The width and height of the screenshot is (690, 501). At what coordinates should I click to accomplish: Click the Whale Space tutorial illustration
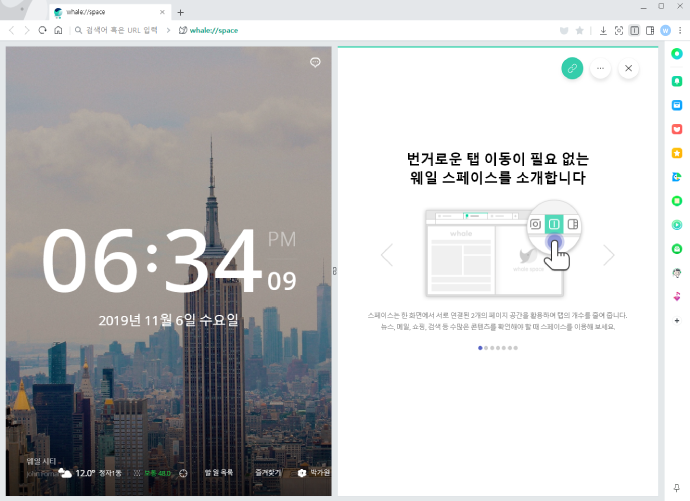pos(503,249)
